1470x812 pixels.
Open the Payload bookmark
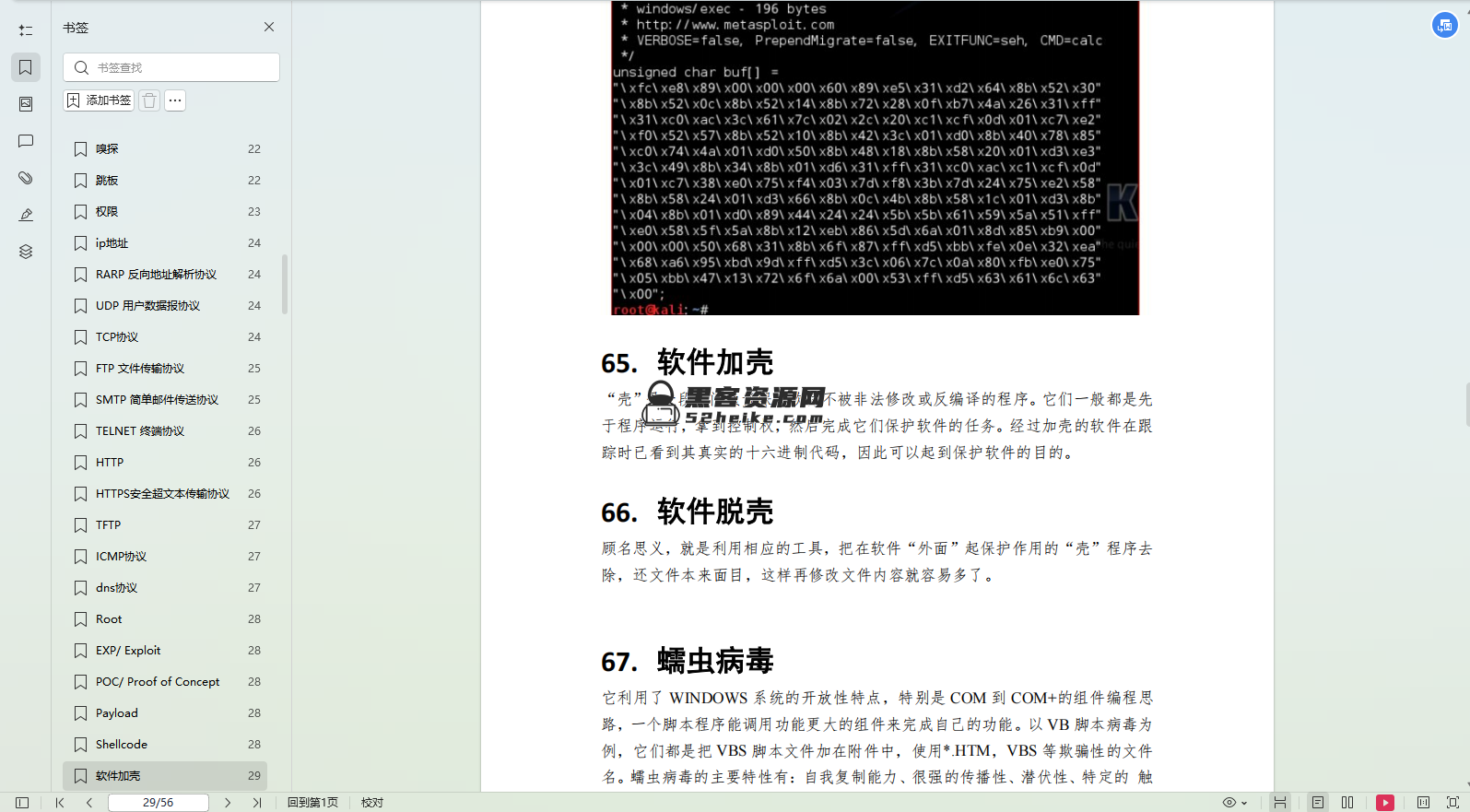point(165,713)
